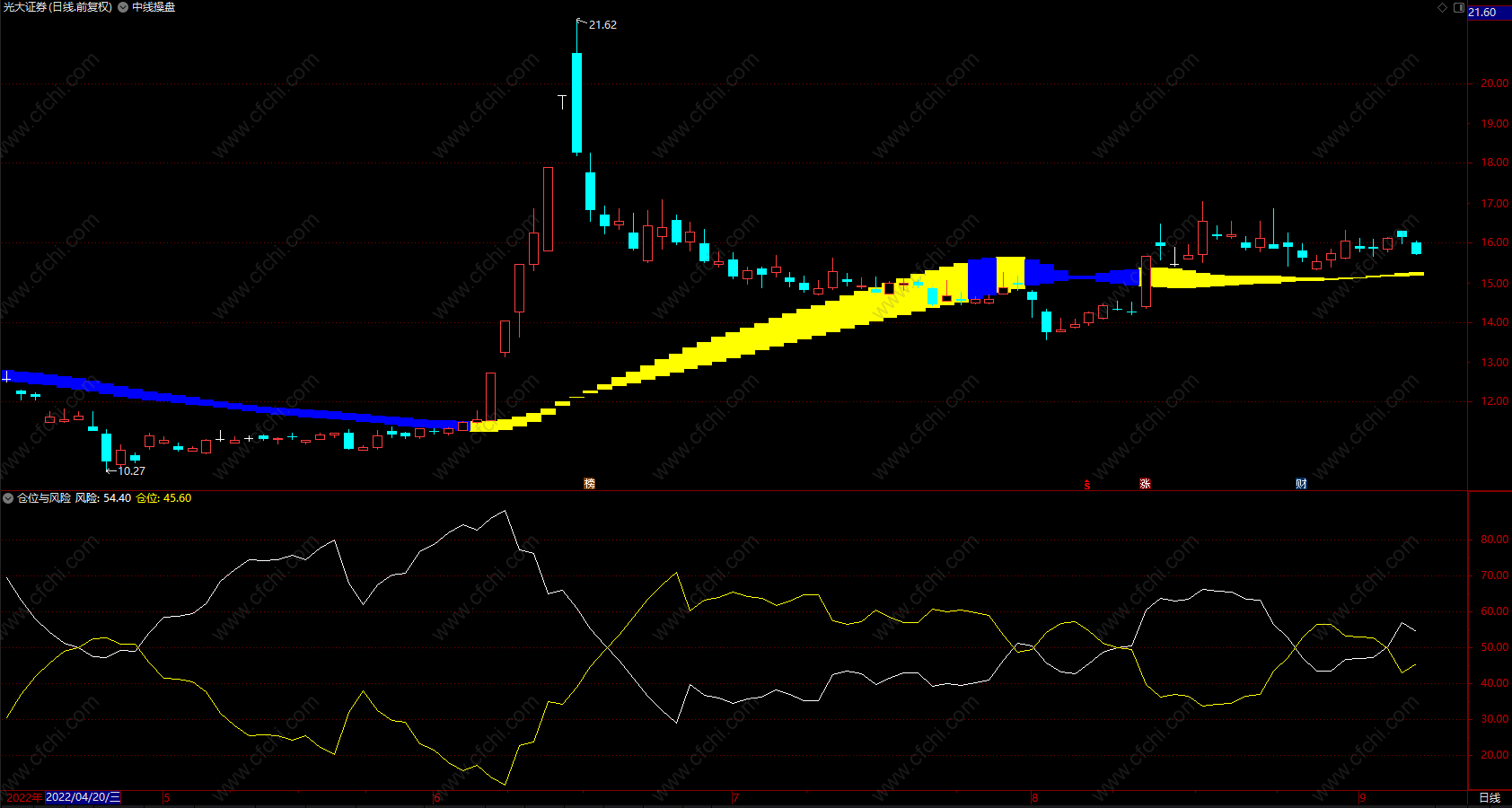Screen dimensions: 1512x808
Task: Click the 日线 period button at bottom right
Action: click(1490, 797)
